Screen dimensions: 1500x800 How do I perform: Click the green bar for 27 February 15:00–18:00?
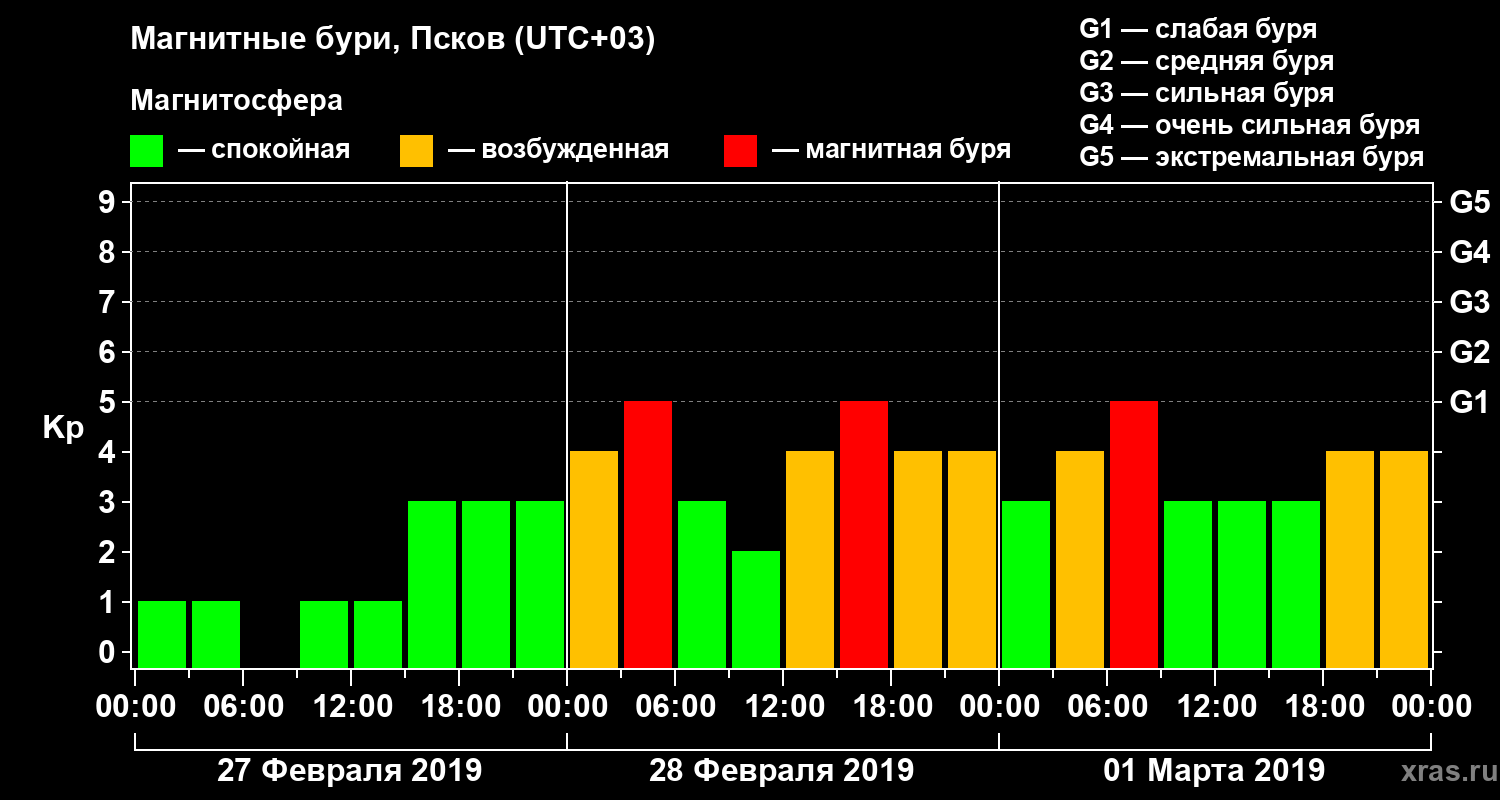tap(432, 585)
